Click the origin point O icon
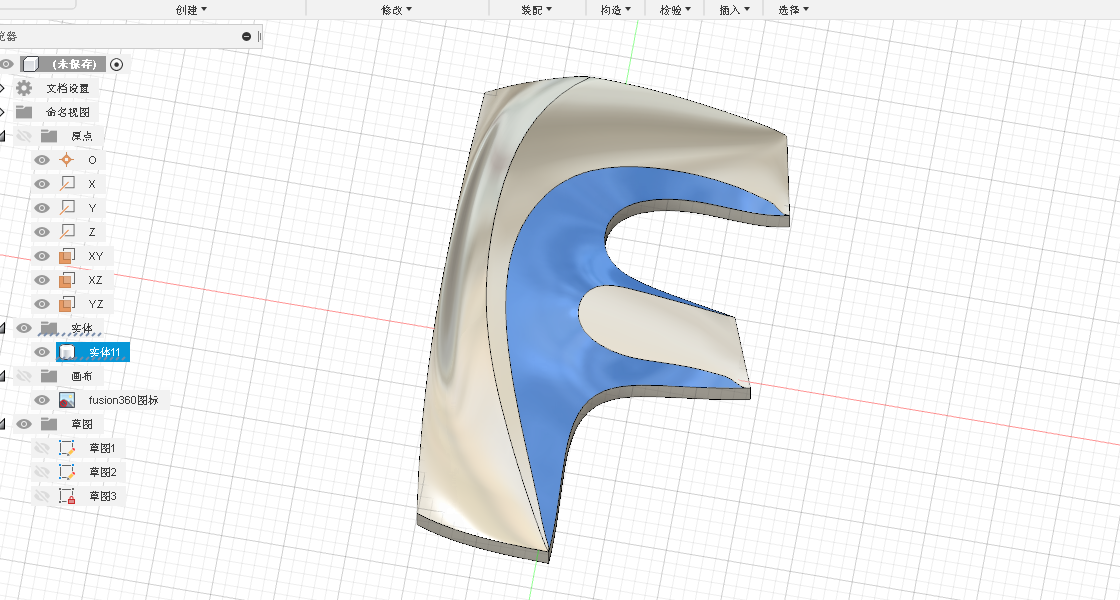This screenshot has width=1120, height=600. 66,160
